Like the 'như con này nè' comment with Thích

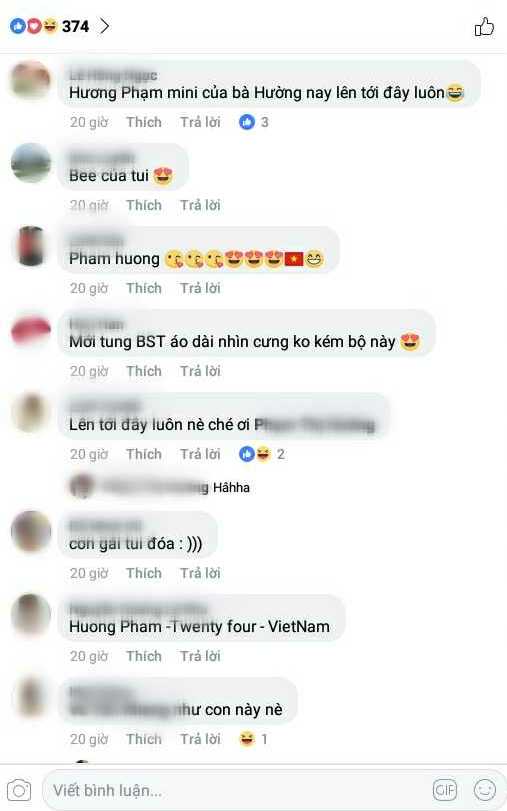point(144,739)
